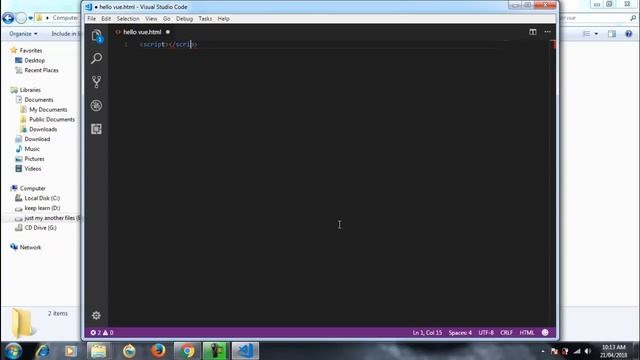The height and width of the screenshot is (360, 640).
Task: Toggle the preview pane in Explorer window
Action: (x=612, y=34)
